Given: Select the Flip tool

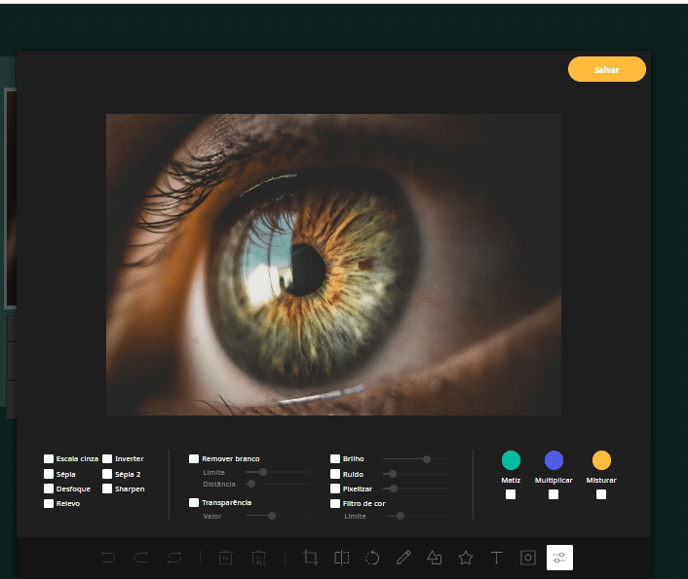Looking at the screenshot, I should click(x=341, y=558).
